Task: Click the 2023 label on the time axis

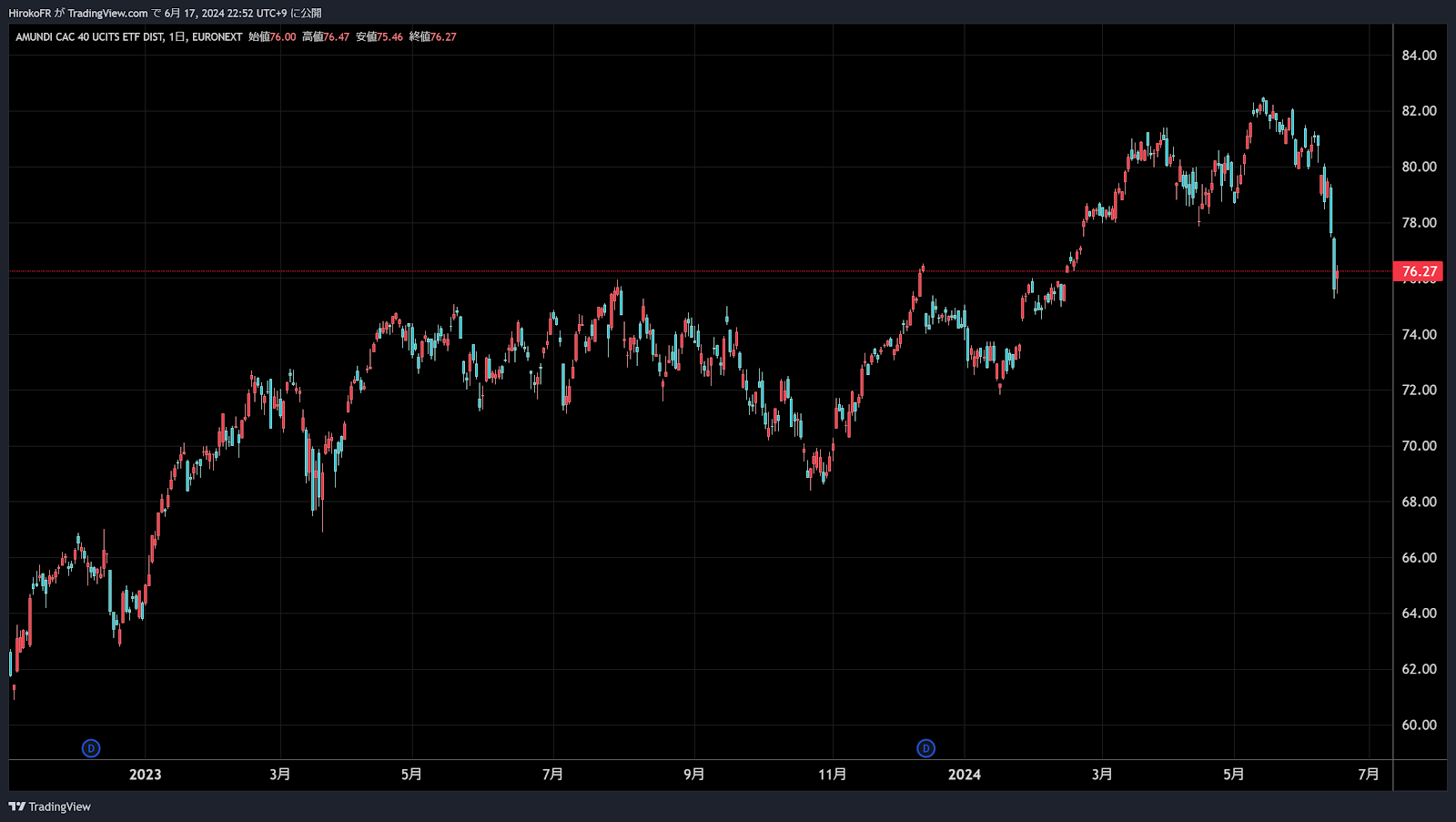Action: coord(145,775)
